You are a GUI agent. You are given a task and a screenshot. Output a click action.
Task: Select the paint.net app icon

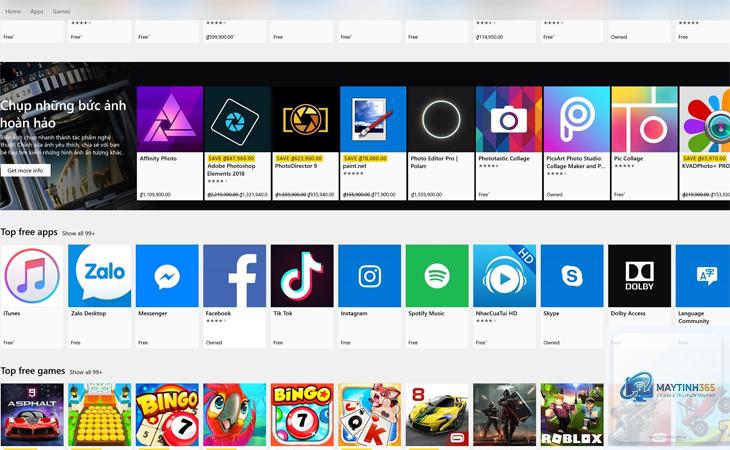373,119
